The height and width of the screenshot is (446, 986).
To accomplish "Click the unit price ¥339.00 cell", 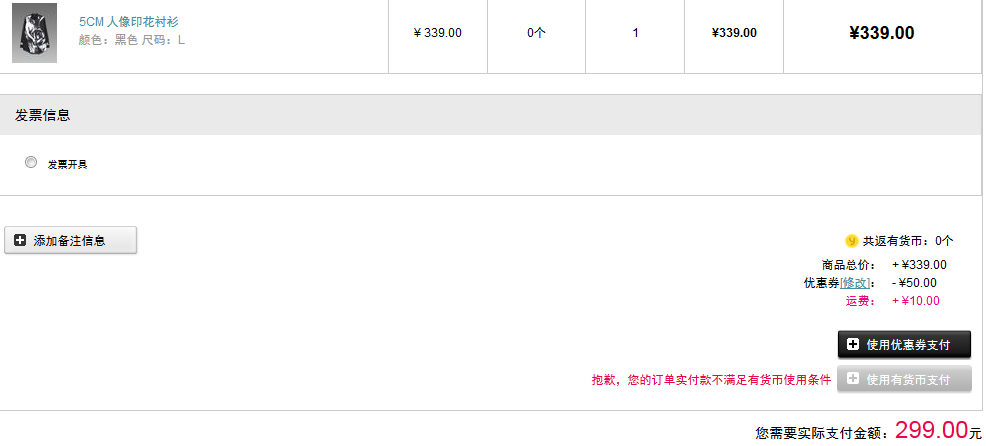I will click(438, 33).
